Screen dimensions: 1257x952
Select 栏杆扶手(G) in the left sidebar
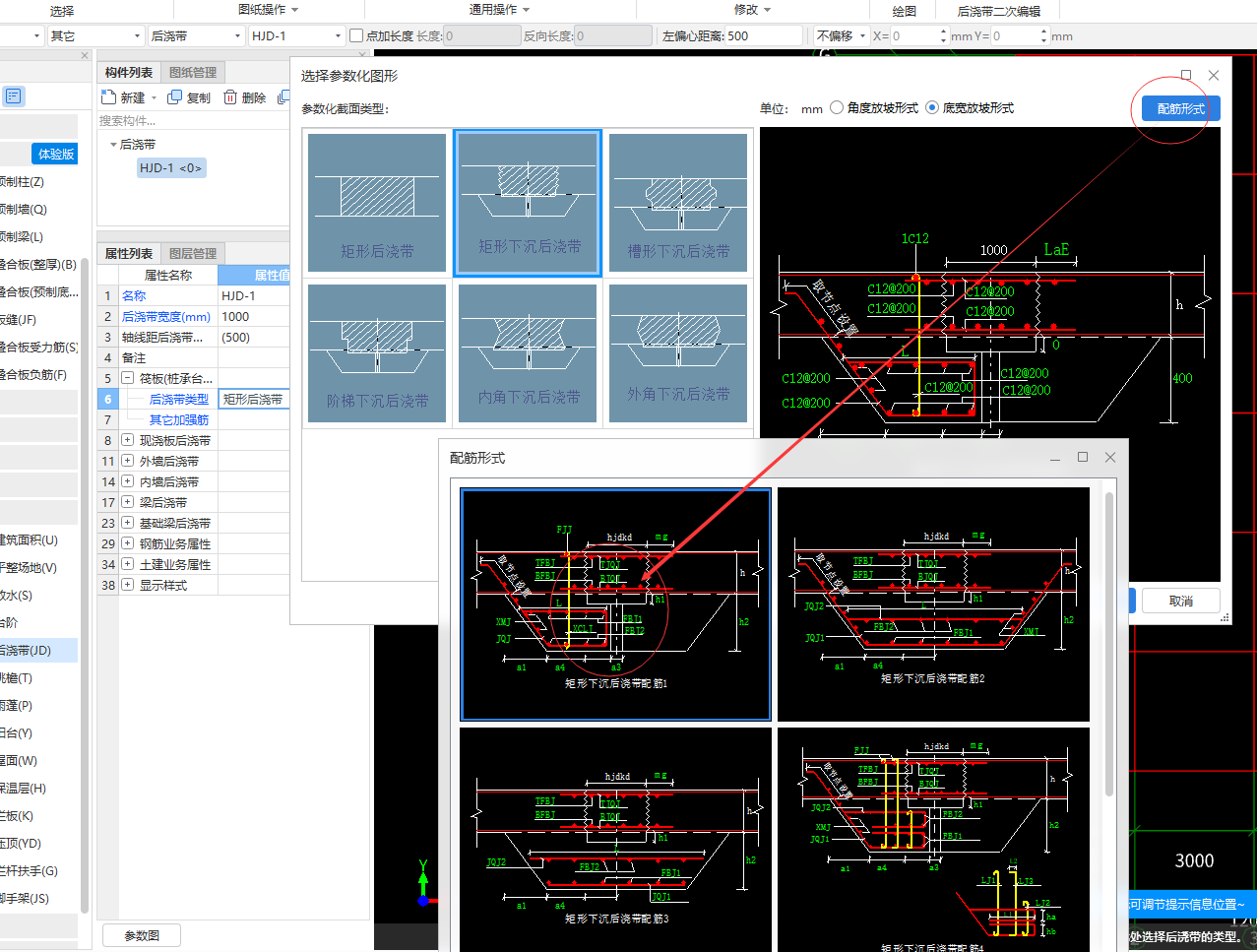pyautogui.click(x=29, y=870)
